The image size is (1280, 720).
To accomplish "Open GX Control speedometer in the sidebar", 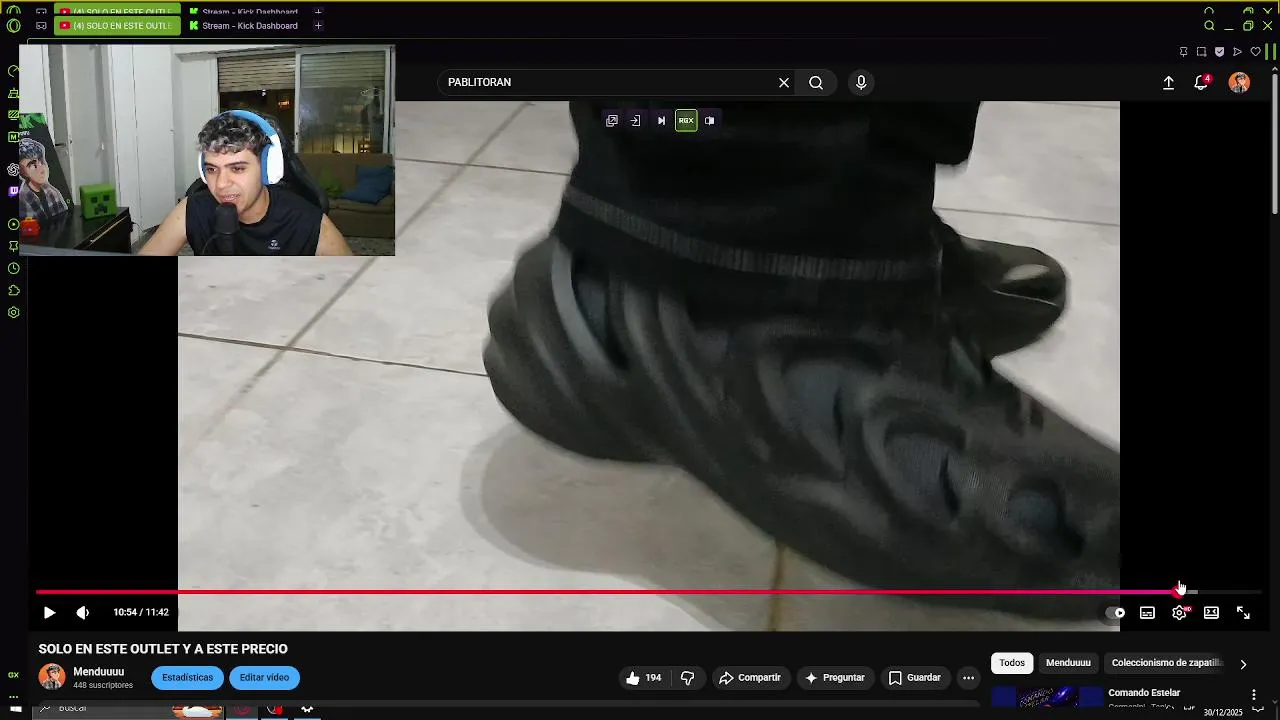I will (13, 71).
